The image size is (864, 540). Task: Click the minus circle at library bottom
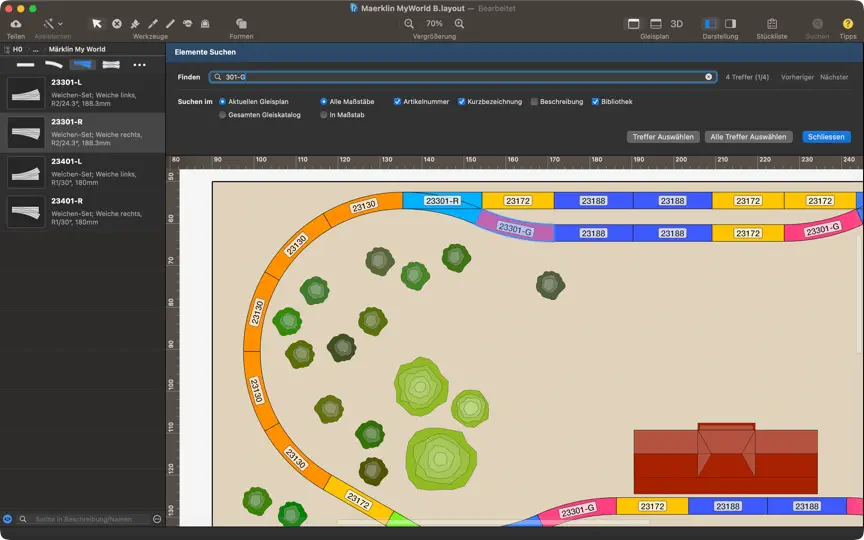pos(157,519)
